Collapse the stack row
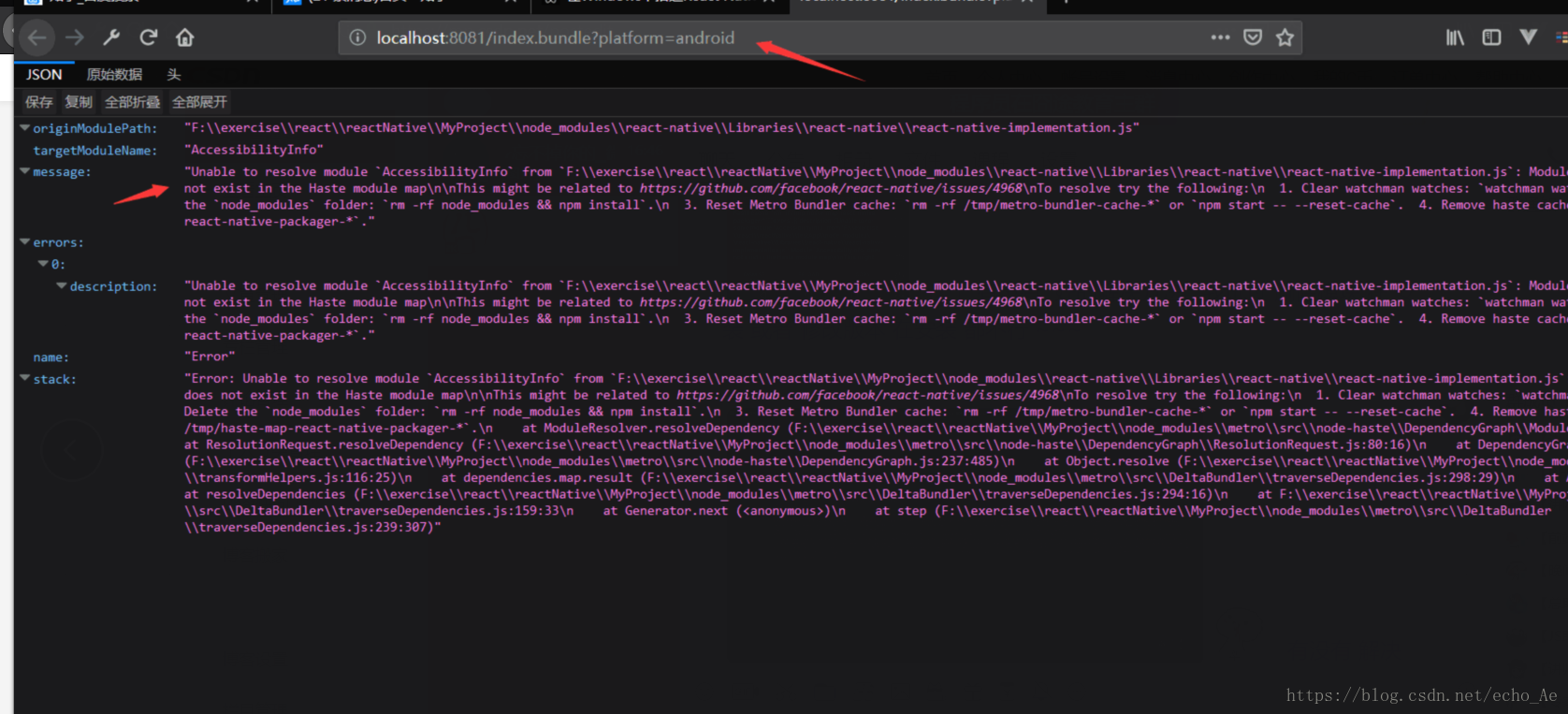Screen dimensions: 1568x714 coord(24,378)
